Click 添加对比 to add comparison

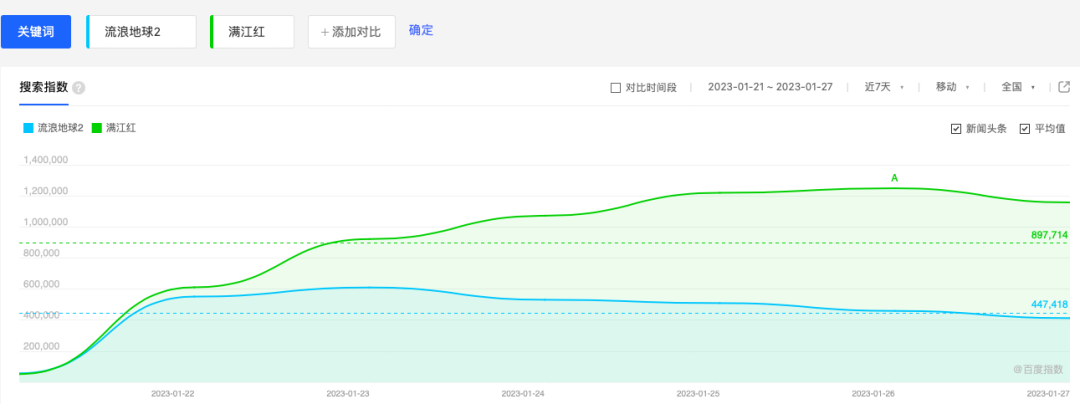pyautogui.click(x=351, y=32)
